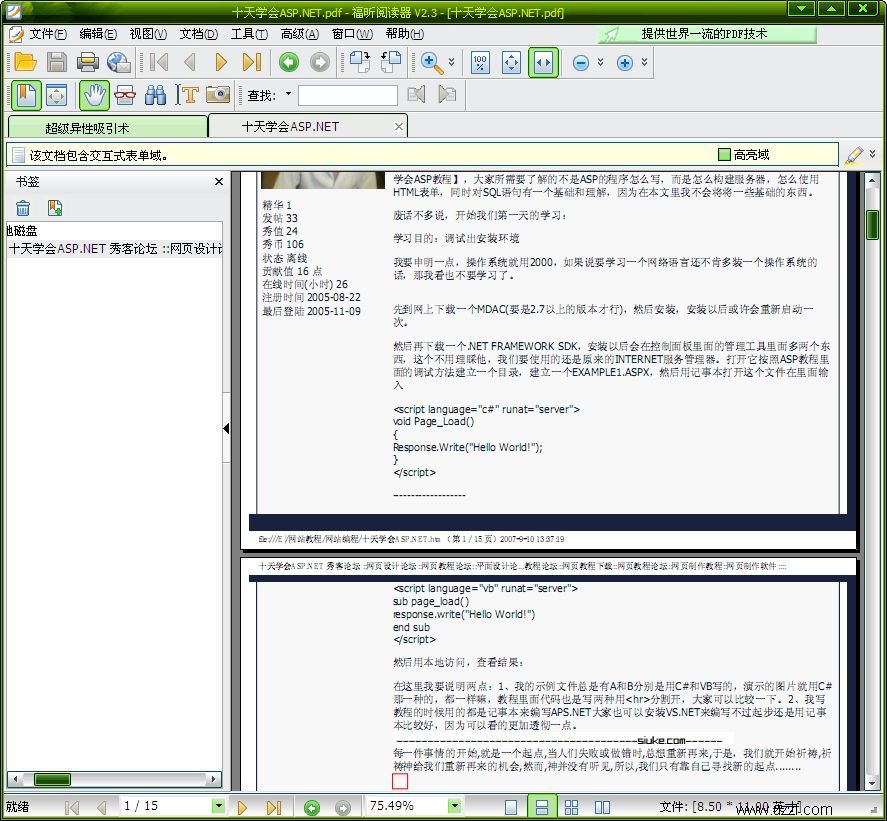The width and height of the screenshot is (887, 821).
Task: Switch to facing pages layout
Action: [602, 807]
